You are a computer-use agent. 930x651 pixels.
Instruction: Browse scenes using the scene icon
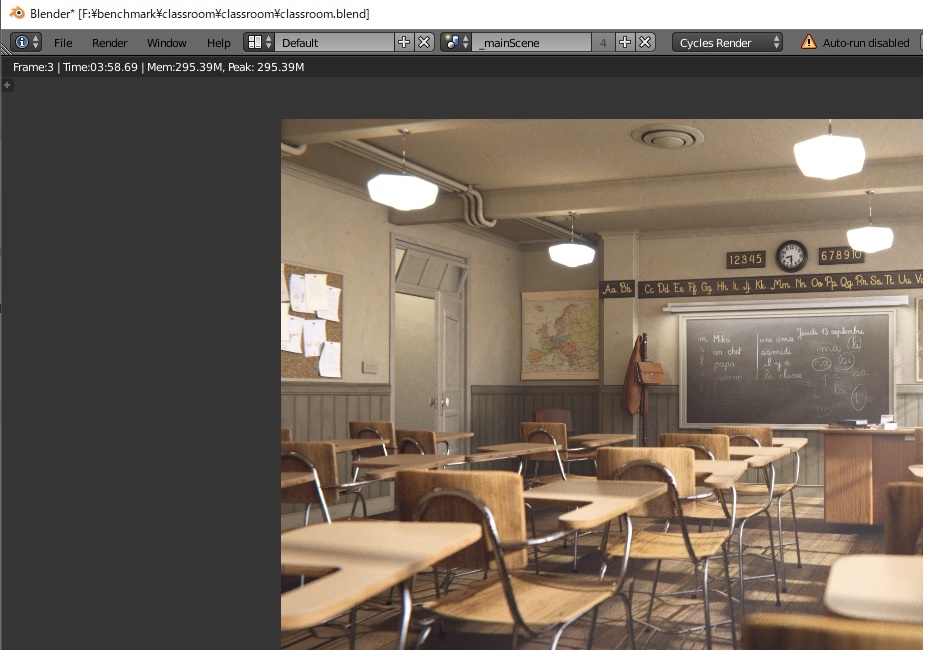456,42
